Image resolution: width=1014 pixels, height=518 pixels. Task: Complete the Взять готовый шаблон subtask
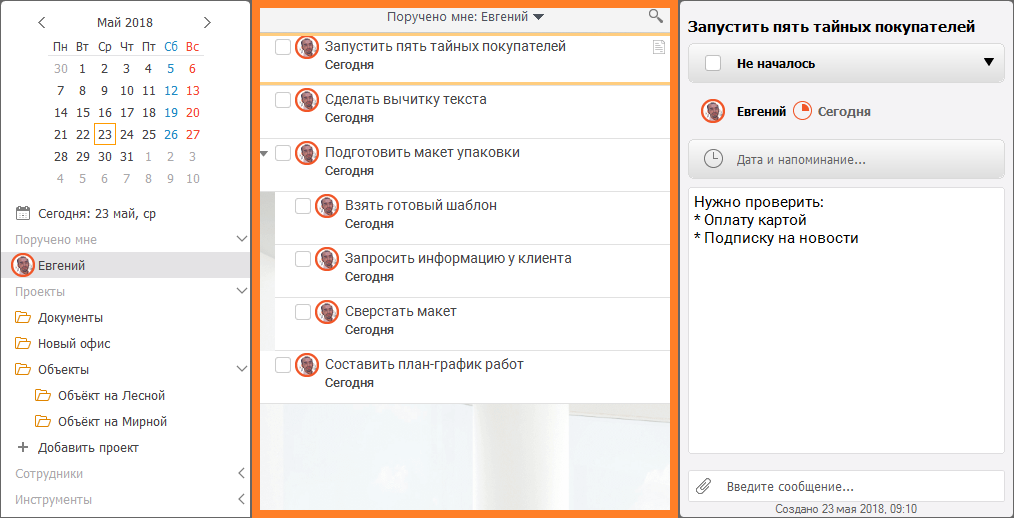point(303,206)
